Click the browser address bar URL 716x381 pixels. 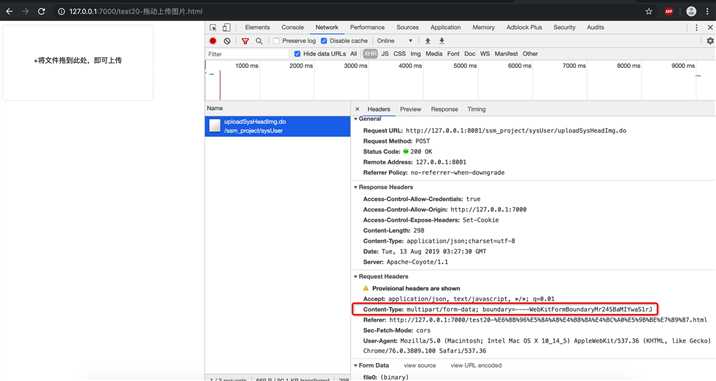tap(136, 11)
